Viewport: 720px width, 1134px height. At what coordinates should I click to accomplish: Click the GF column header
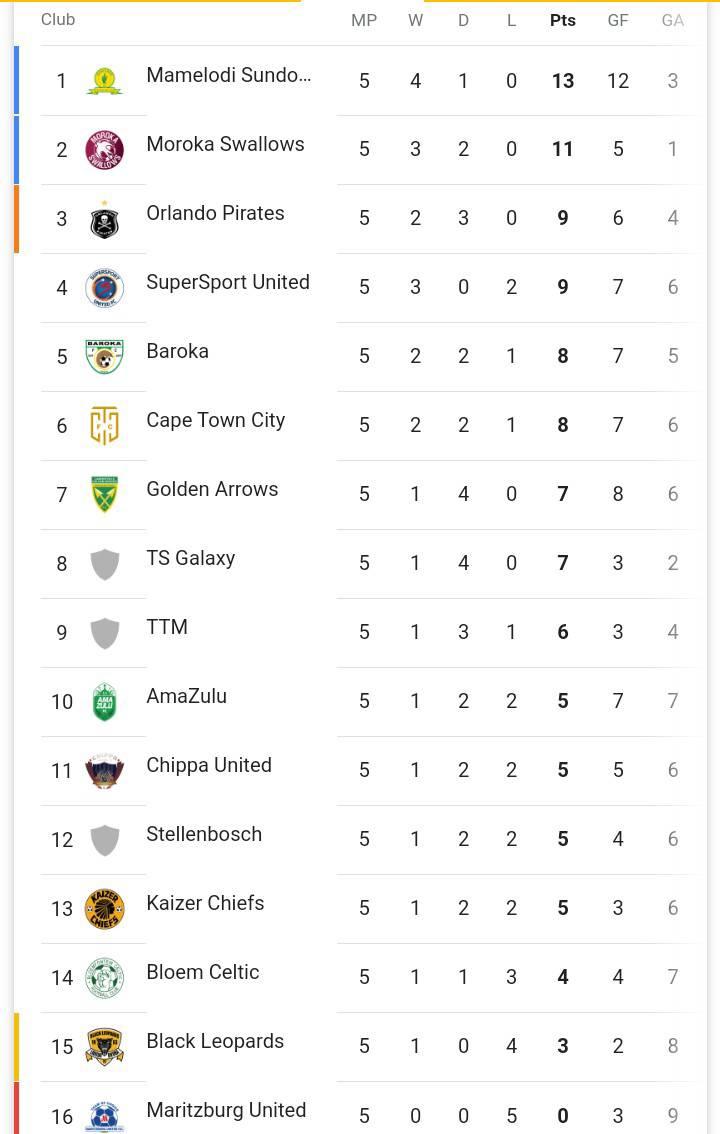click(617, 20)
